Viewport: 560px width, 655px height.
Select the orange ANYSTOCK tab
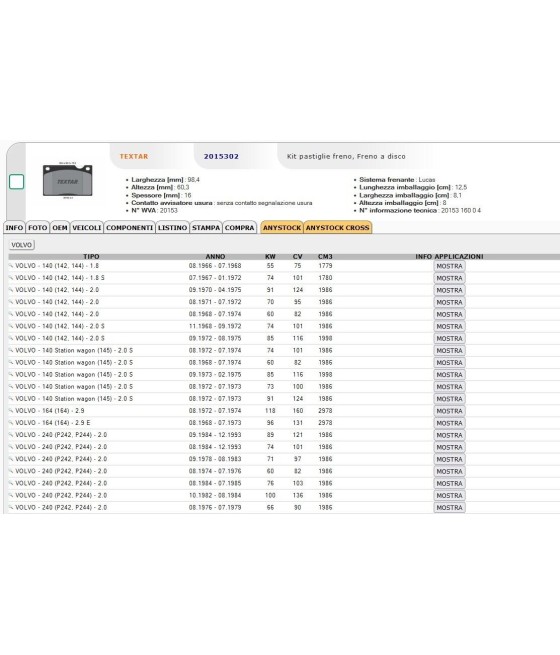282,228
